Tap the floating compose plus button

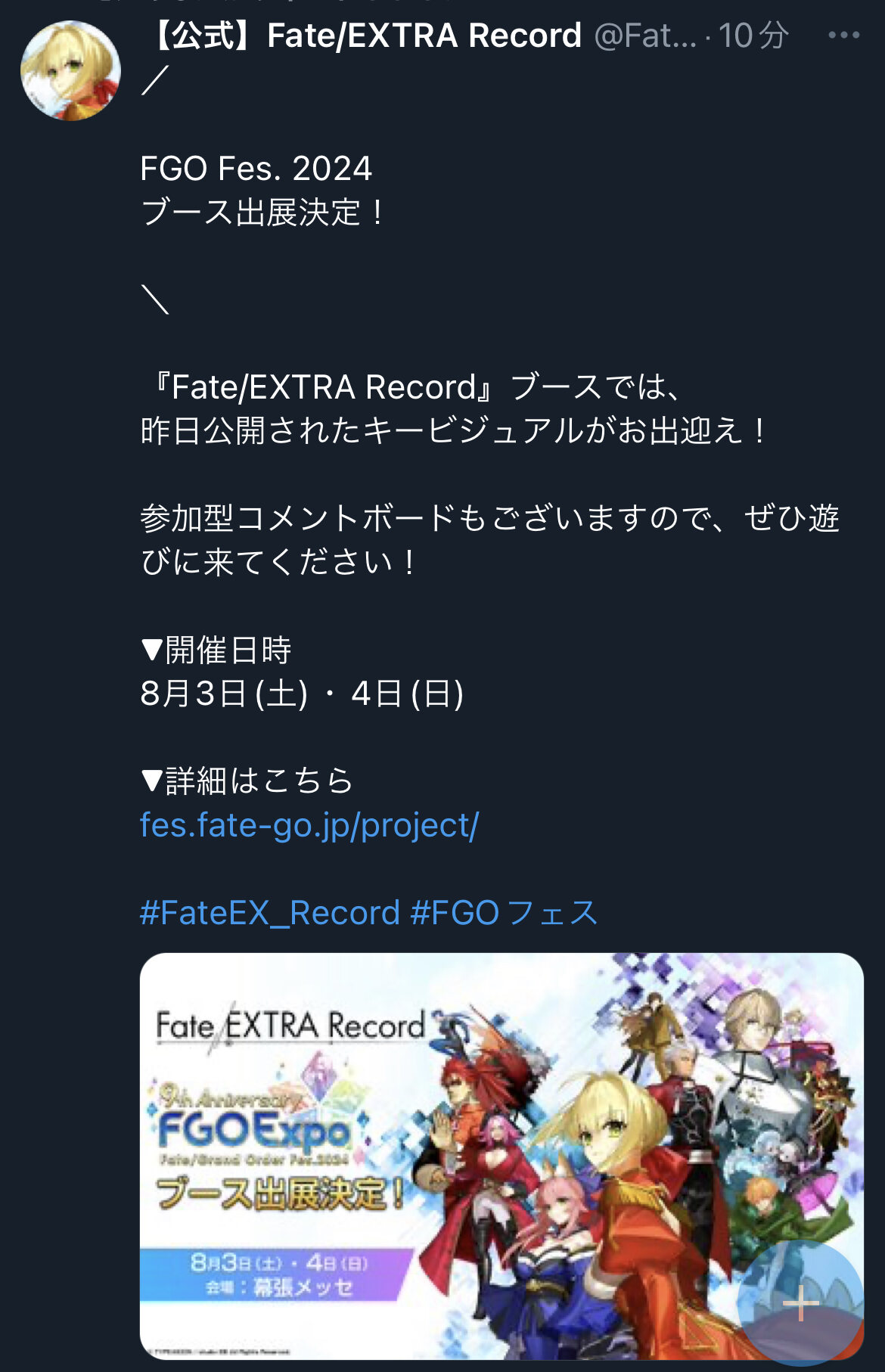(x=800, y=1302)
